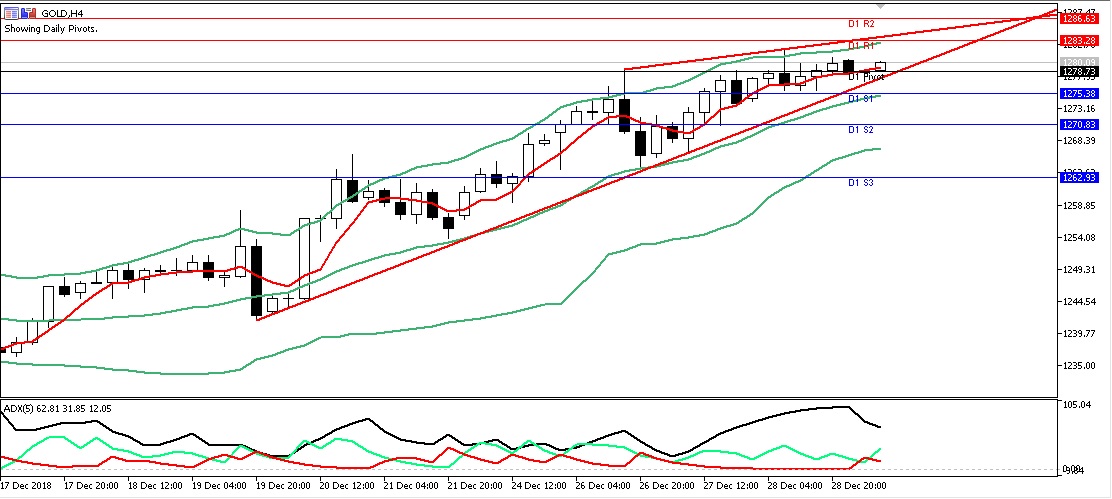Select the D1 S1 support label

point(861,99)
